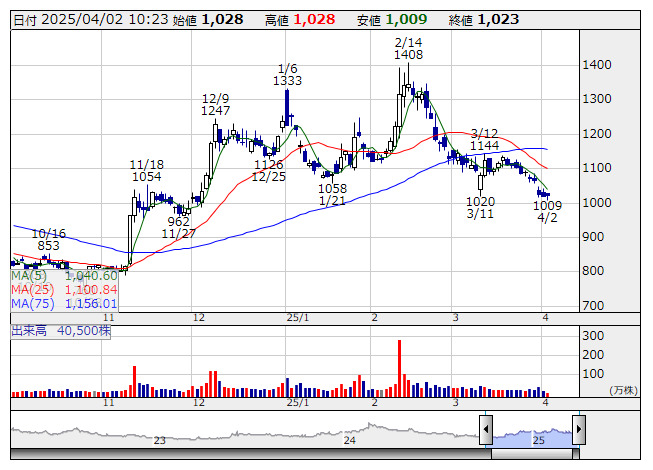653x470 pixels.
Task: Click the highlighted blue range in navigator
Action: 532,438
